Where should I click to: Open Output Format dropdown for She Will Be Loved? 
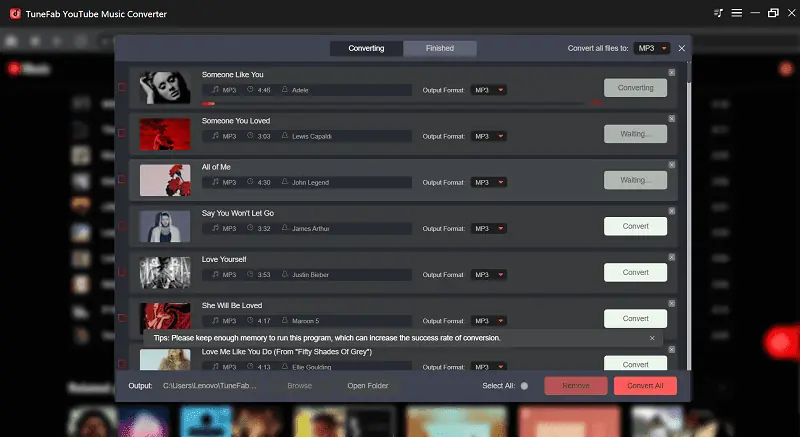[488, 321]
